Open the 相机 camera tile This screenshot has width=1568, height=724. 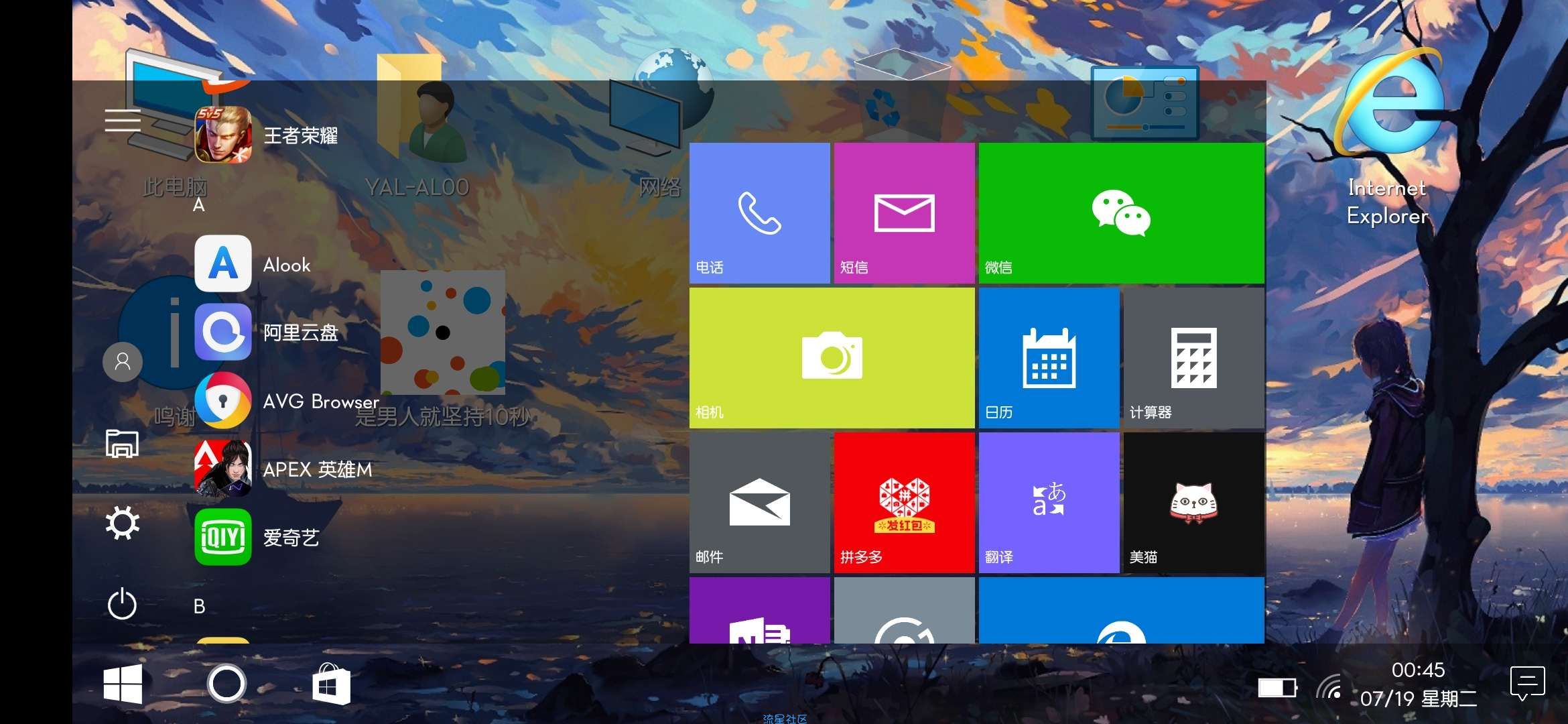coord(832,358)
